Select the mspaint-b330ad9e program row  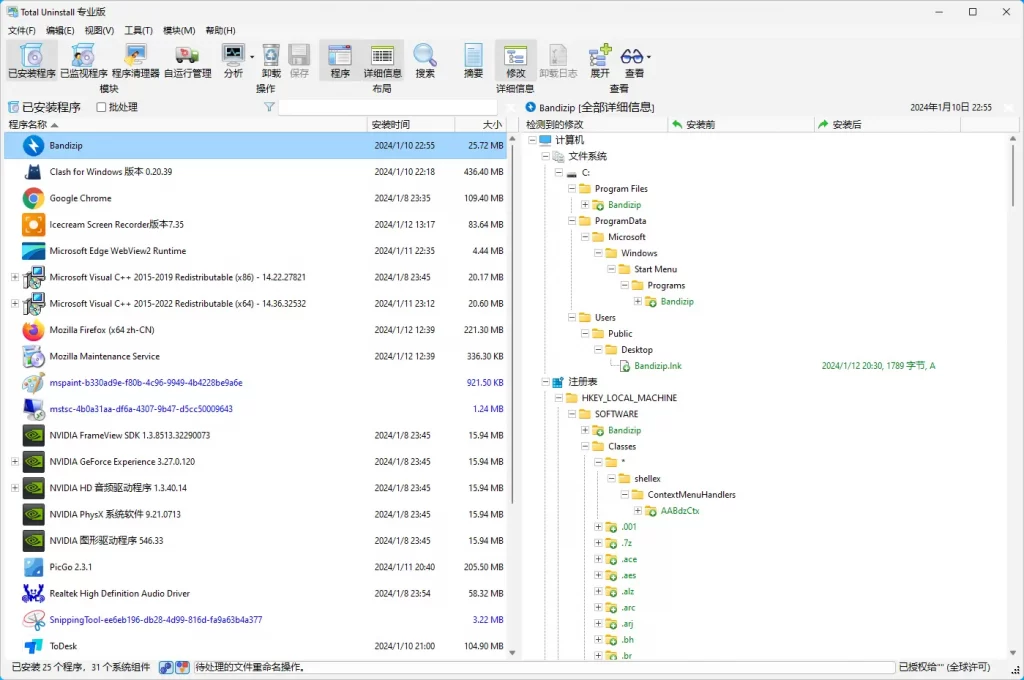click(255, 383)
